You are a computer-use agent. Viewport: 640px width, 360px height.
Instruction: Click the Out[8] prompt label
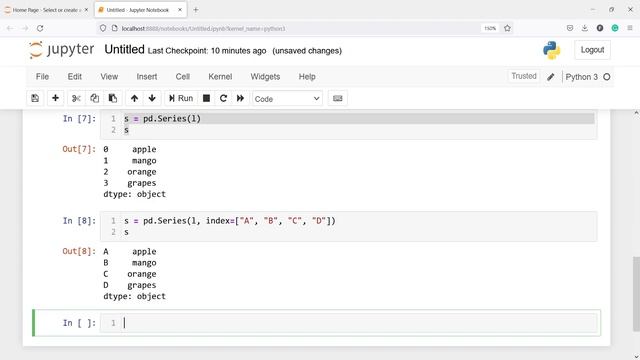tap(79, 251)
